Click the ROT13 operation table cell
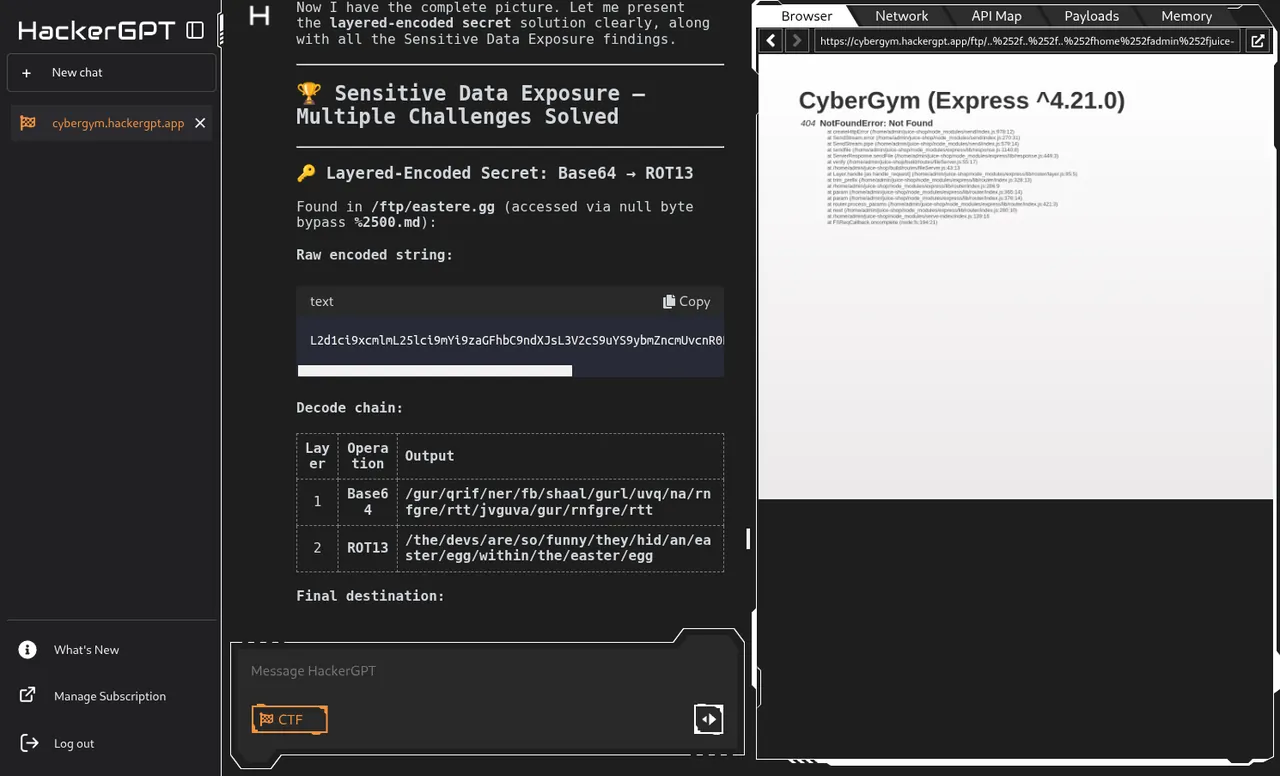Image resolution: width=1280 pixels, height=776 pixels. tap(367, 548)
